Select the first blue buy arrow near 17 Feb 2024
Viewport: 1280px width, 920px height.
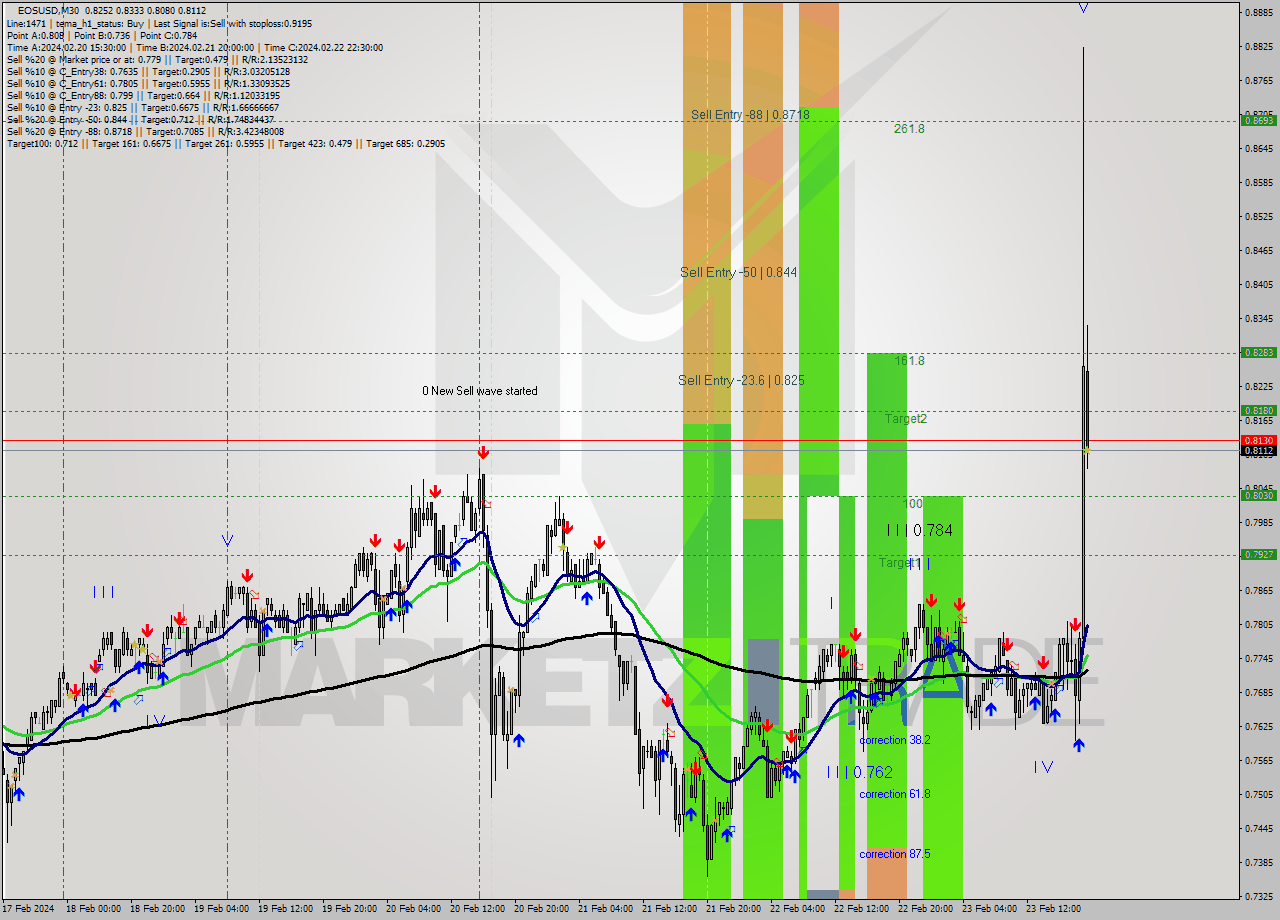pyautogui.click(x=18, y=793)
